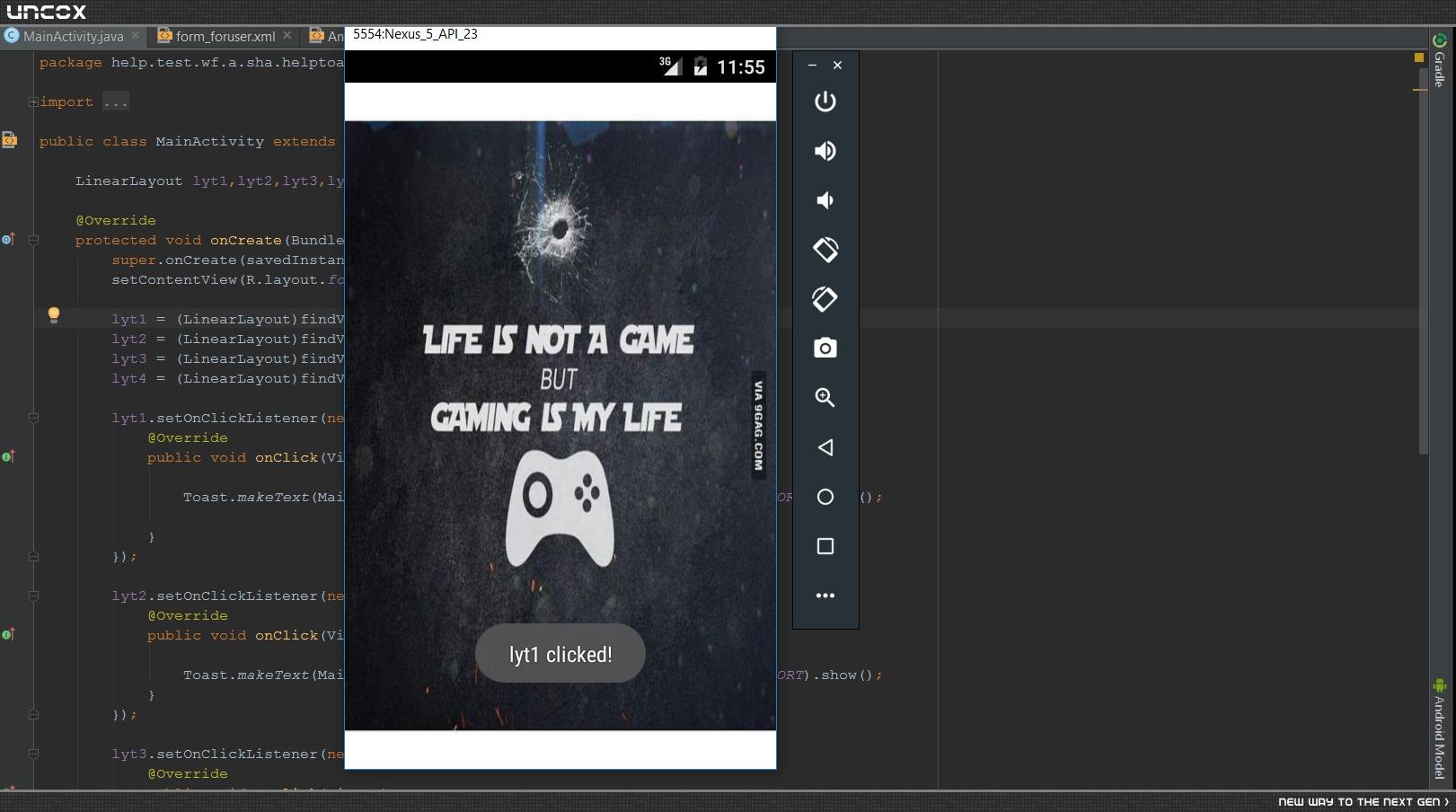The width and height of the screenshot is (1456, 812).
Task: Click the '@Override' annotation above onCreate
Action: point(115,220)
